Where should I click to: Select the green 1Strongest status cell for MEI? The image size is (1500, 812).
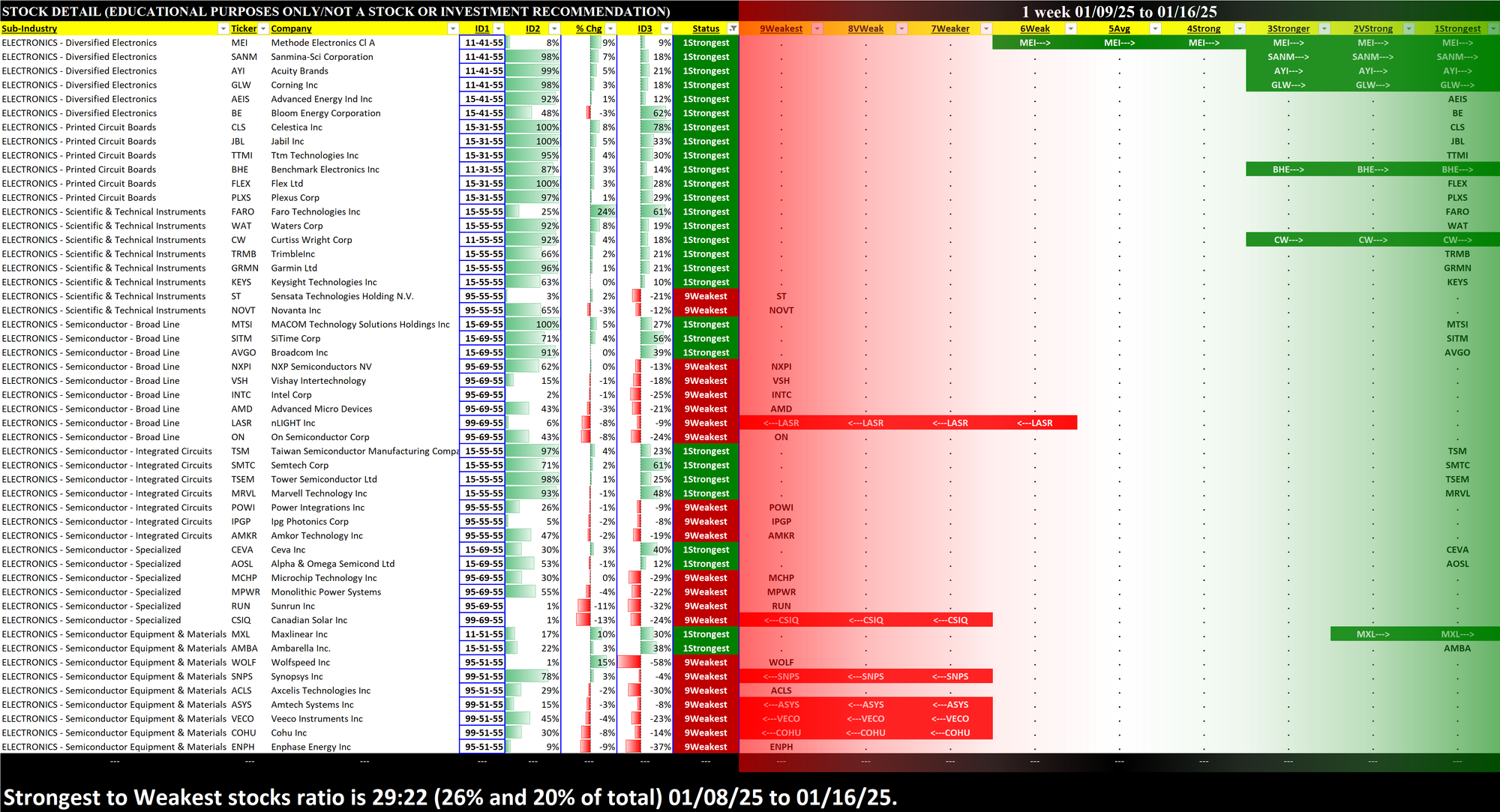click(706, 43)
